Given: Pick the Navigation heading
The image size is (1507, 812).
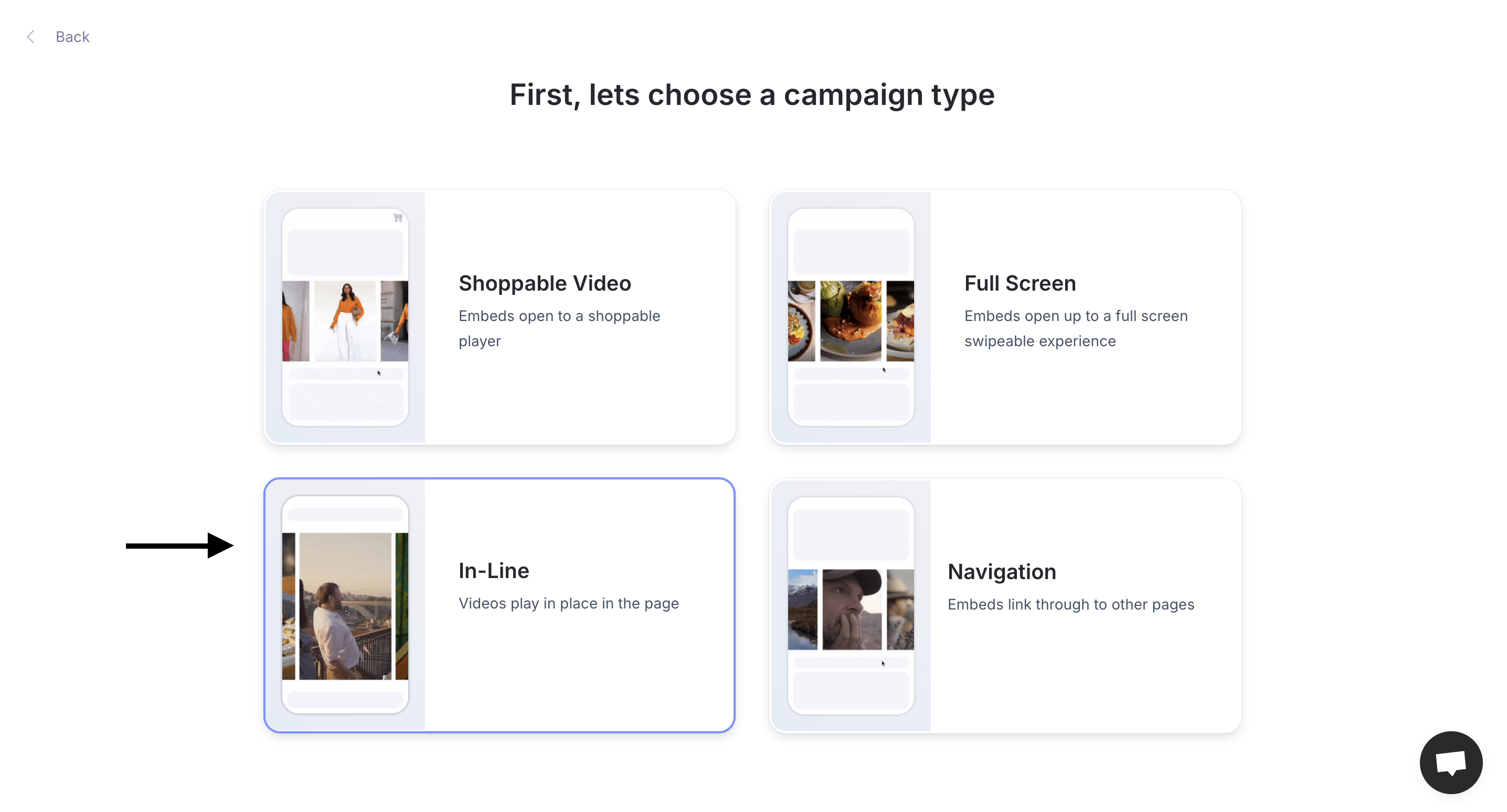Looking at the screenshot, I should coord(1002,572).
